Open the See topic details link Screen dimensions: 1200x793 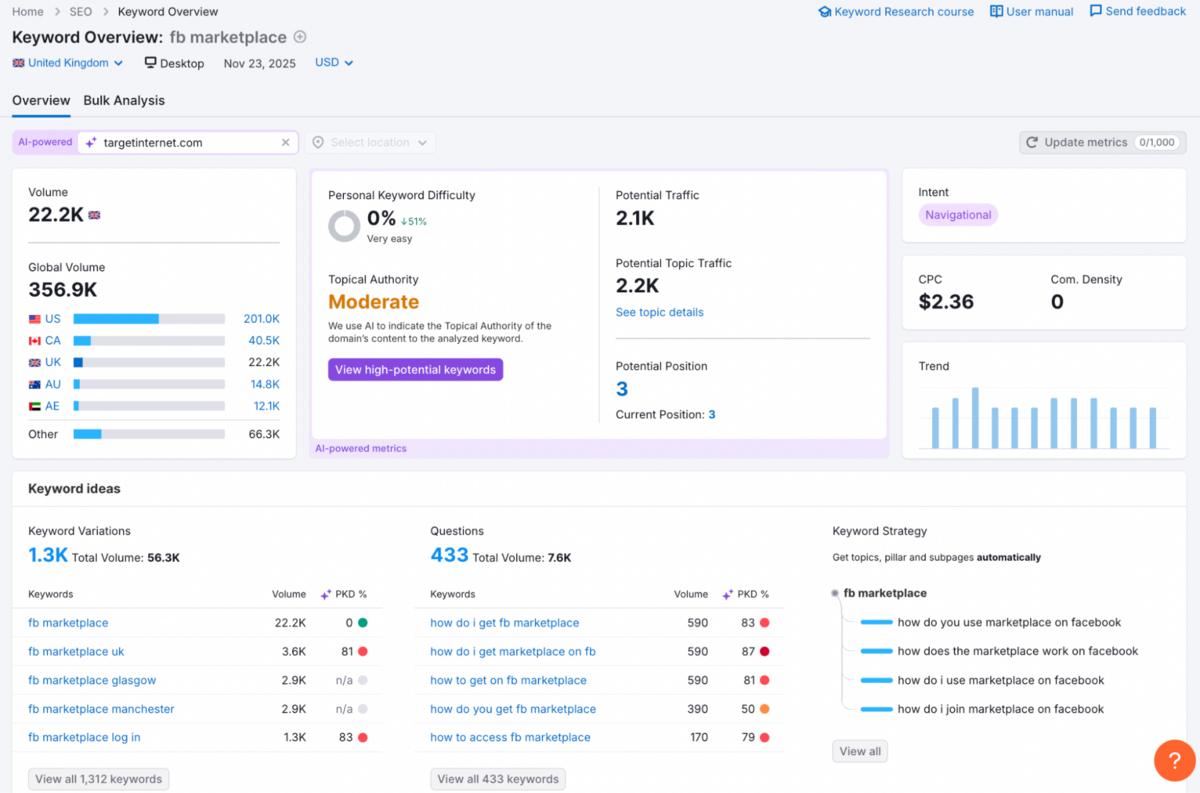click(660, 312)
